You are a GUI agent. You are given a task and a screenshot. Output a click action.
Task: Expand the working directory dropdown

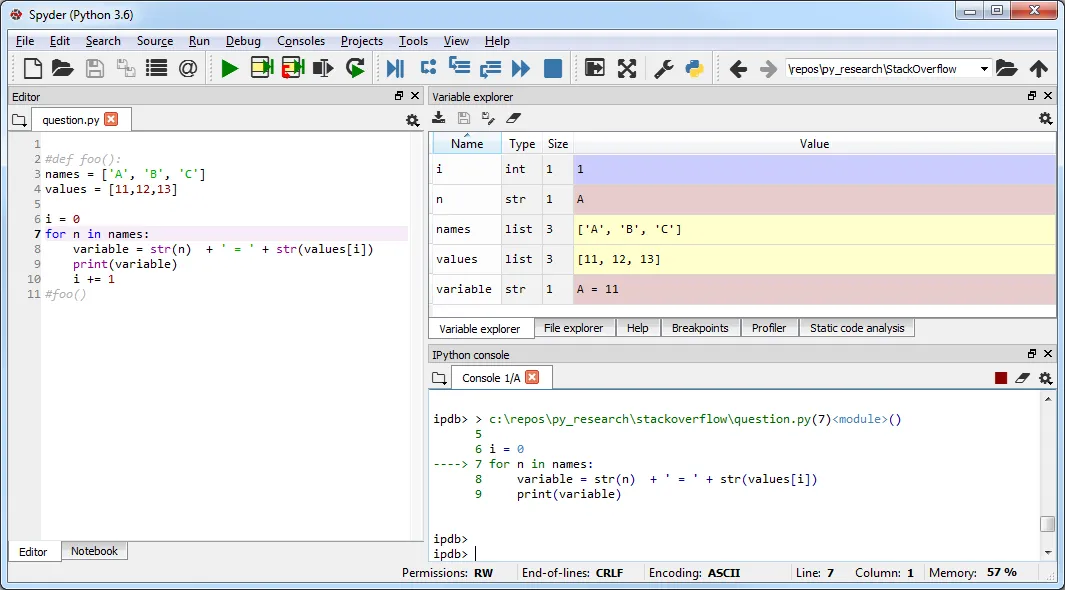984,69
